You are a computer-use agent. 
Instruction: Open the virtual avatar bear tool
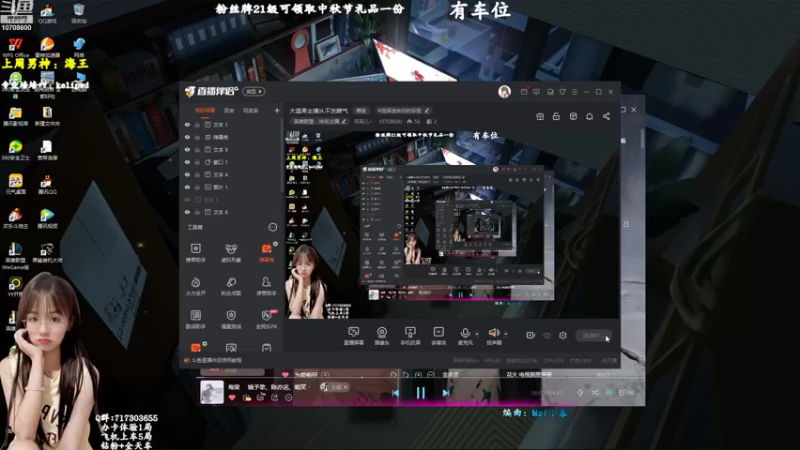pyautogui.click(x=231, y=253)
